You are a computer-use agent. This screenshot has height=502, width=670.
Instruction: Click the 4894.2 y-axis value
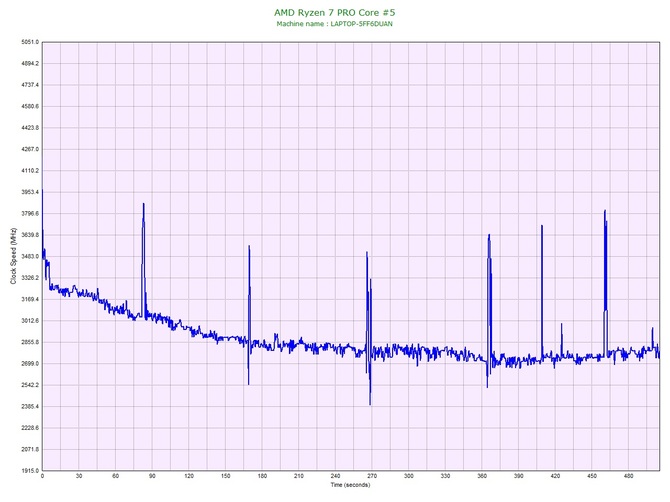30,64
